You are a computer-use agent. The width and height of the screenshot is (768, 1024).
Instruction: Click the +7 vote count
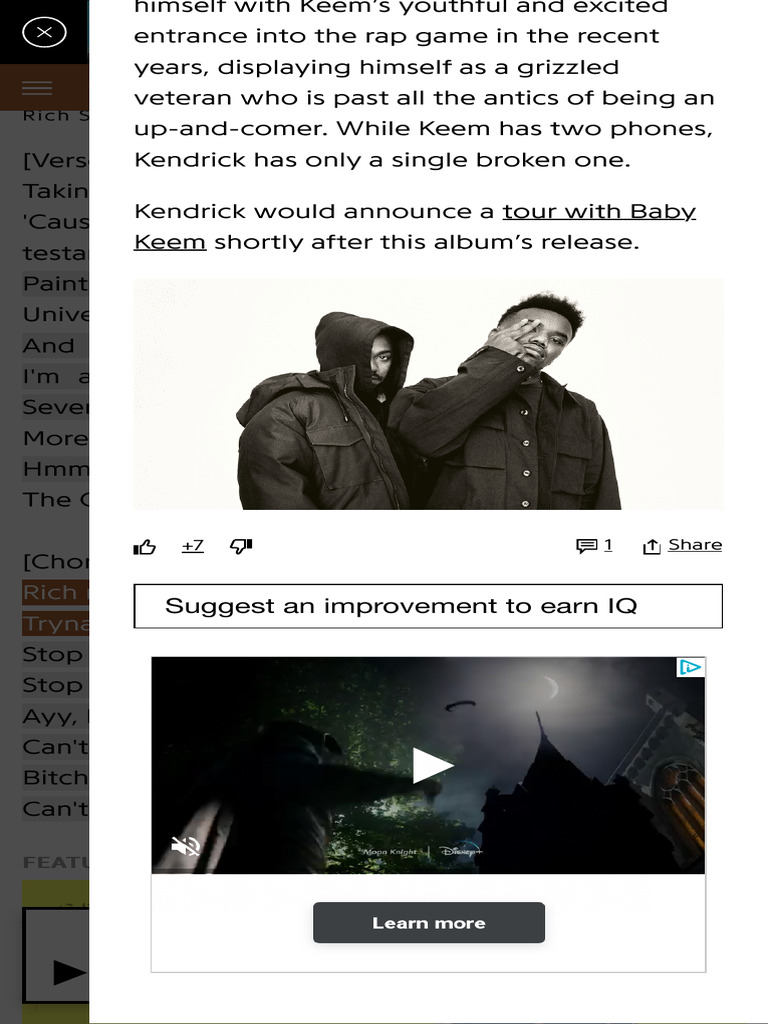pyautogui.click(x=193, y=545)
